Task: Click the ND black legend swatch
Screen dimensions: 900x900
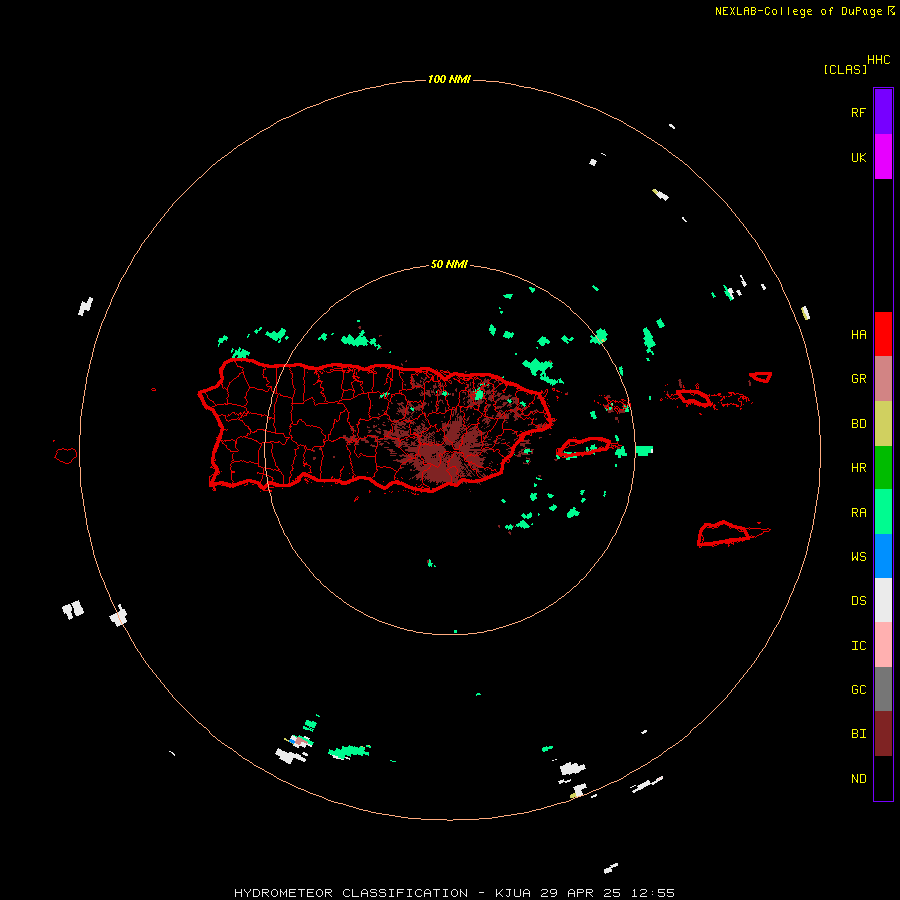Action: [883, 778]
